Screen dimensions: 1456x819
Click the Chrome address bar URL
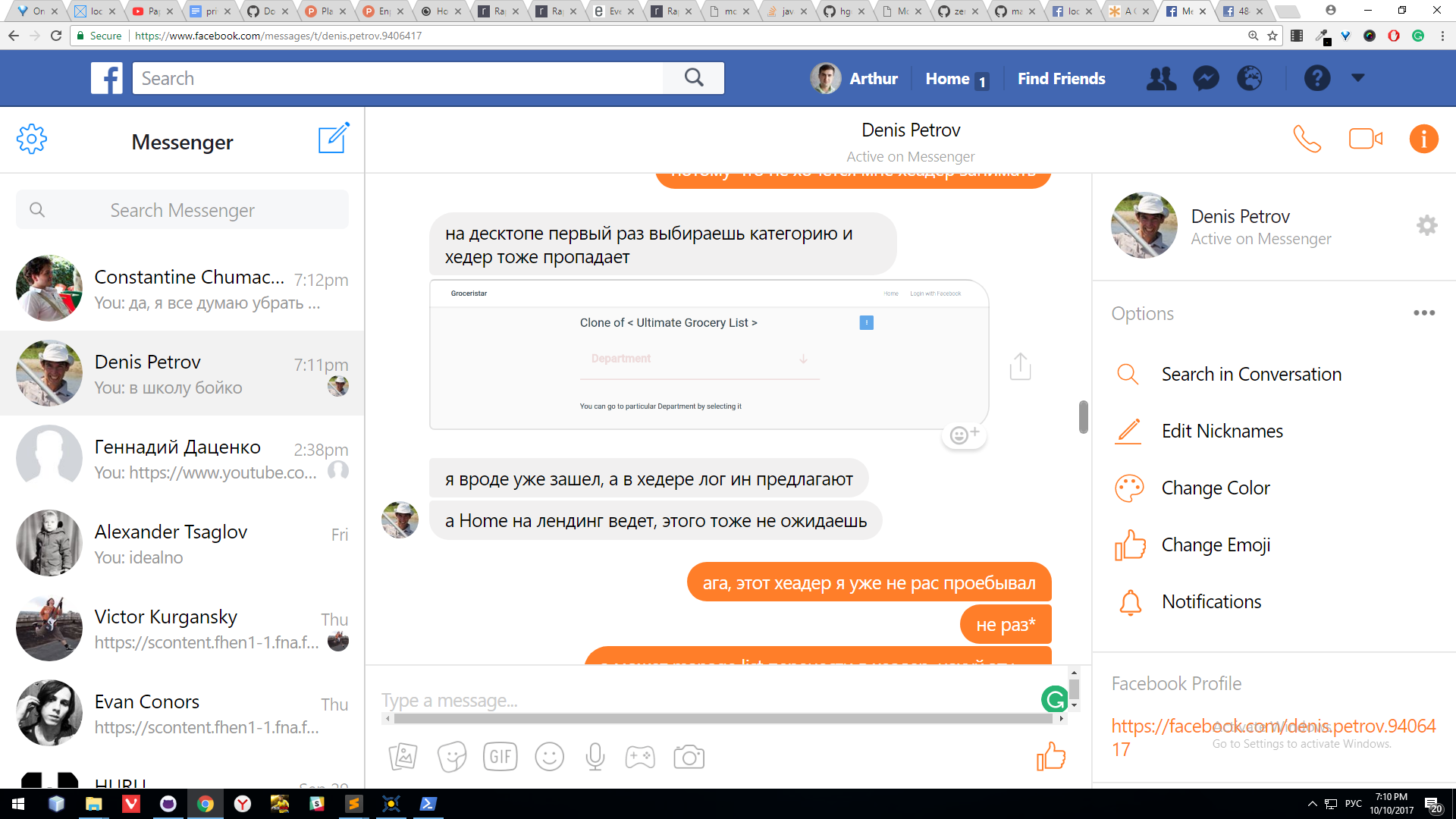pyautogui.click(x=278, y=36)
